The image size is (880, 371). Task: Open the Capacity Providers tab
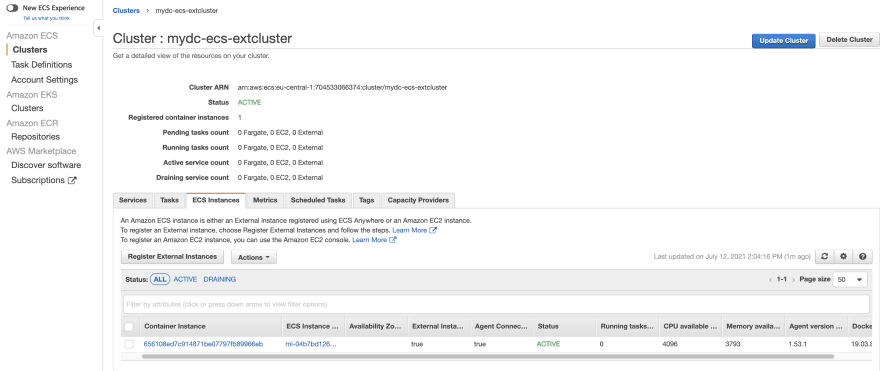(x=418, y=200)
